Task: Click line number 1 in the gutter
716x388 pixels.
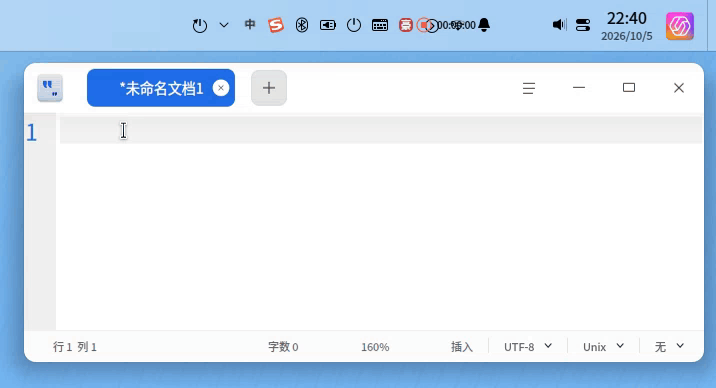Action: [x=32, y=133]
